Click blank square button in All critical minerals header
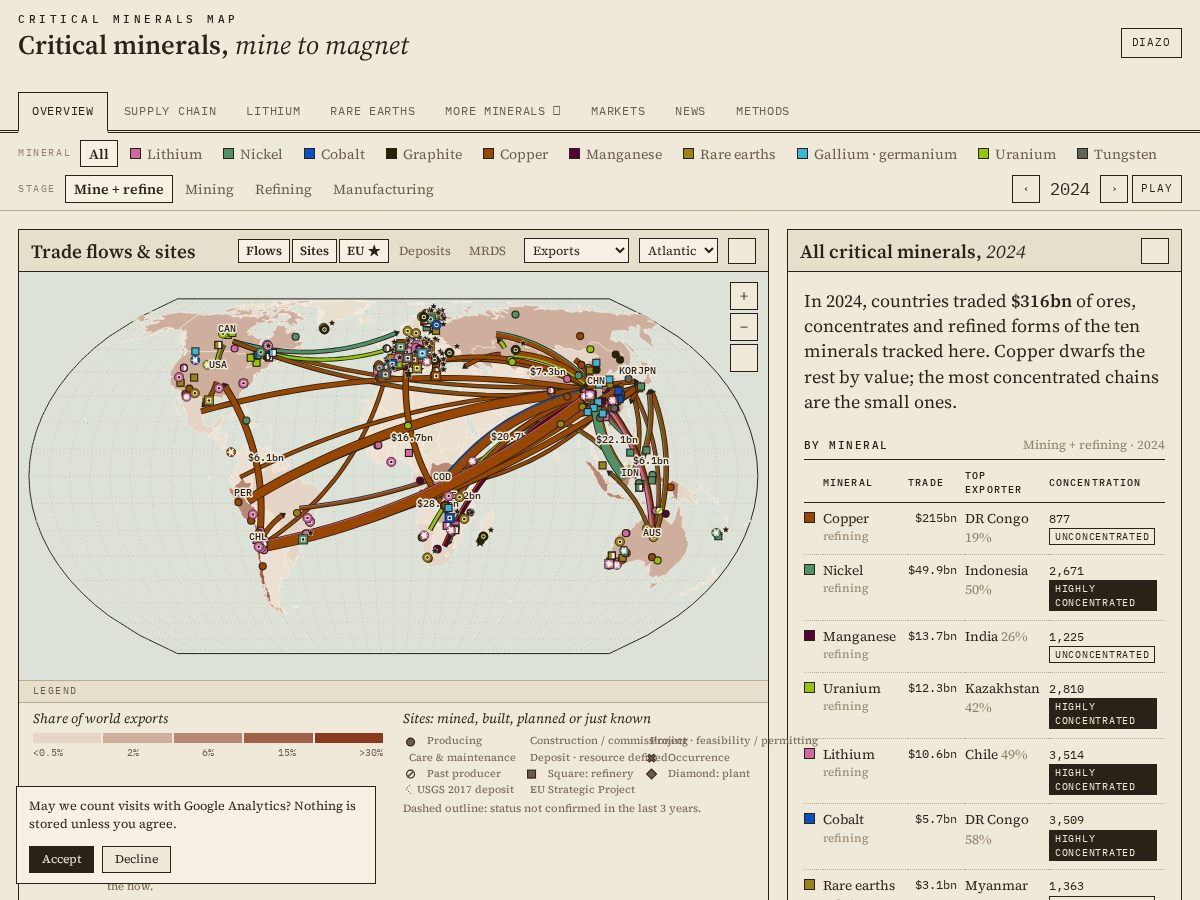The height and width of the screenshot is (900, 1200). click(x=1155, y=251)
